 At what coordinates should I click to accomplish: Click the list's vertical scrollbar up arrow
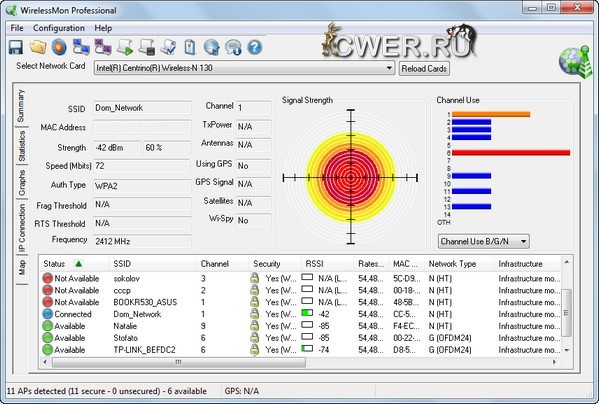[567, 262]
